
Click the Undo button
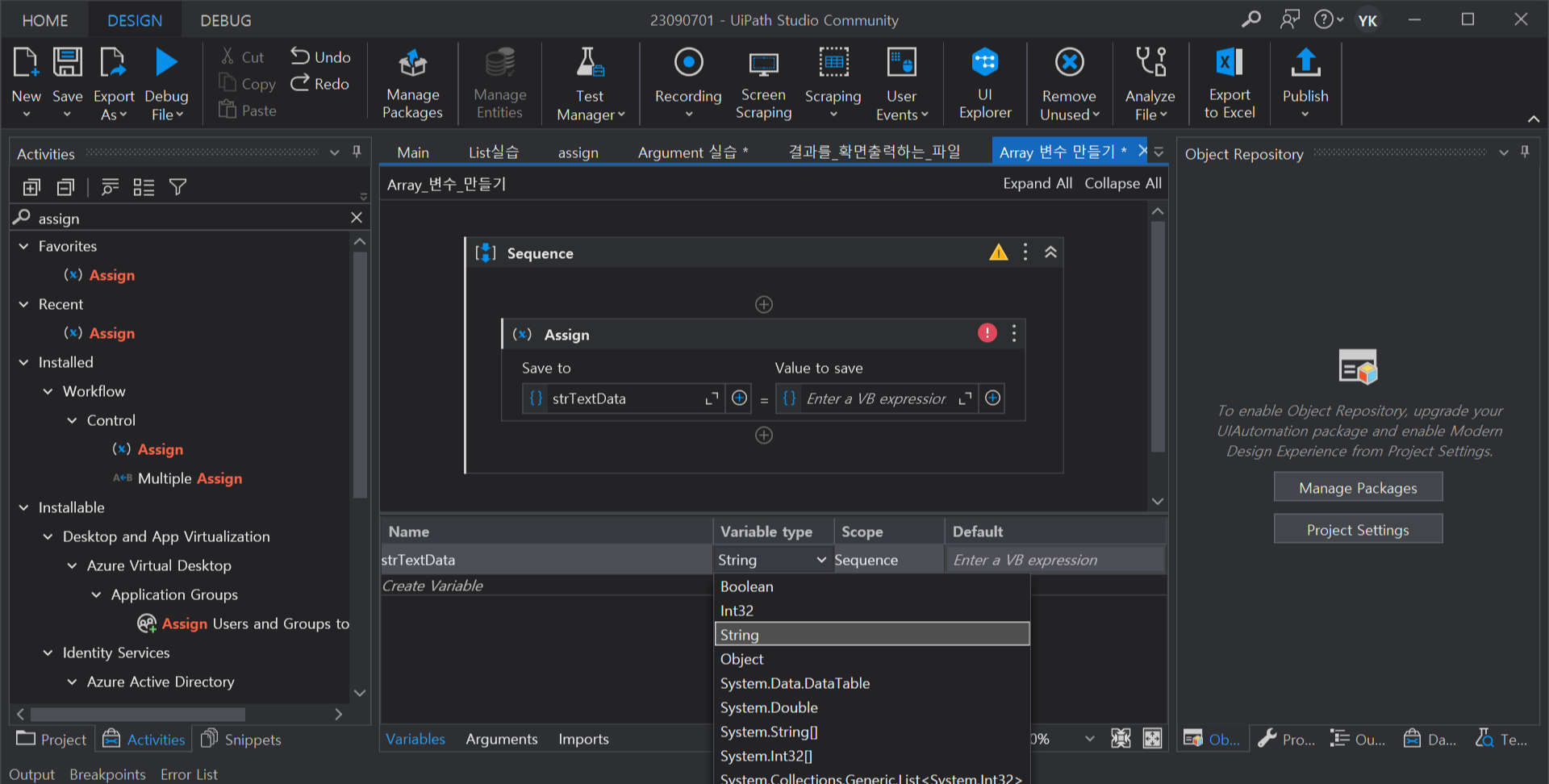[x=320, y=56]
